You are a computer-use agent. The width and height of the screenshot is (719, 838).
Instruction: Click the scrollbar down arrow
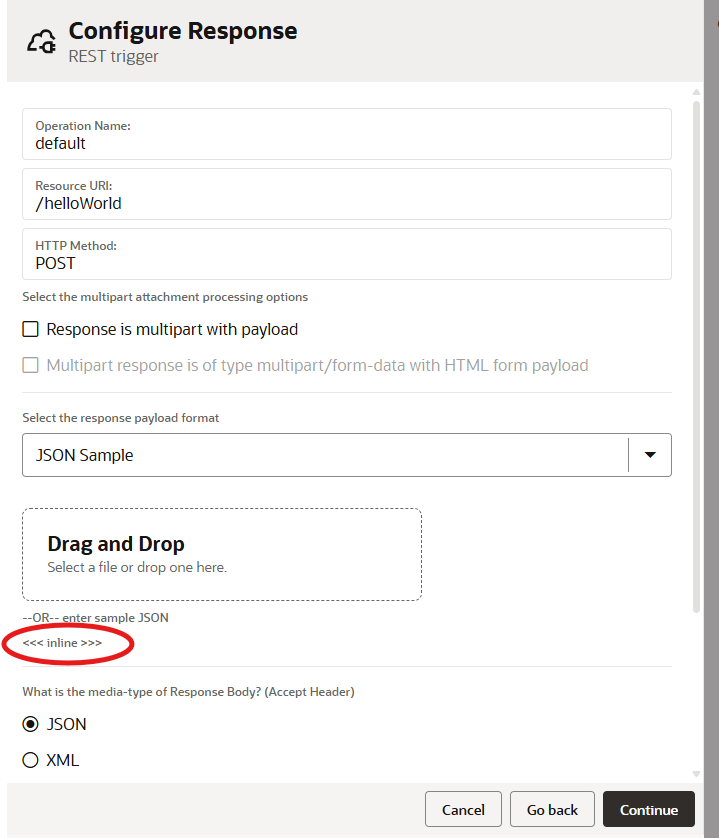click(x=696, y=773)
